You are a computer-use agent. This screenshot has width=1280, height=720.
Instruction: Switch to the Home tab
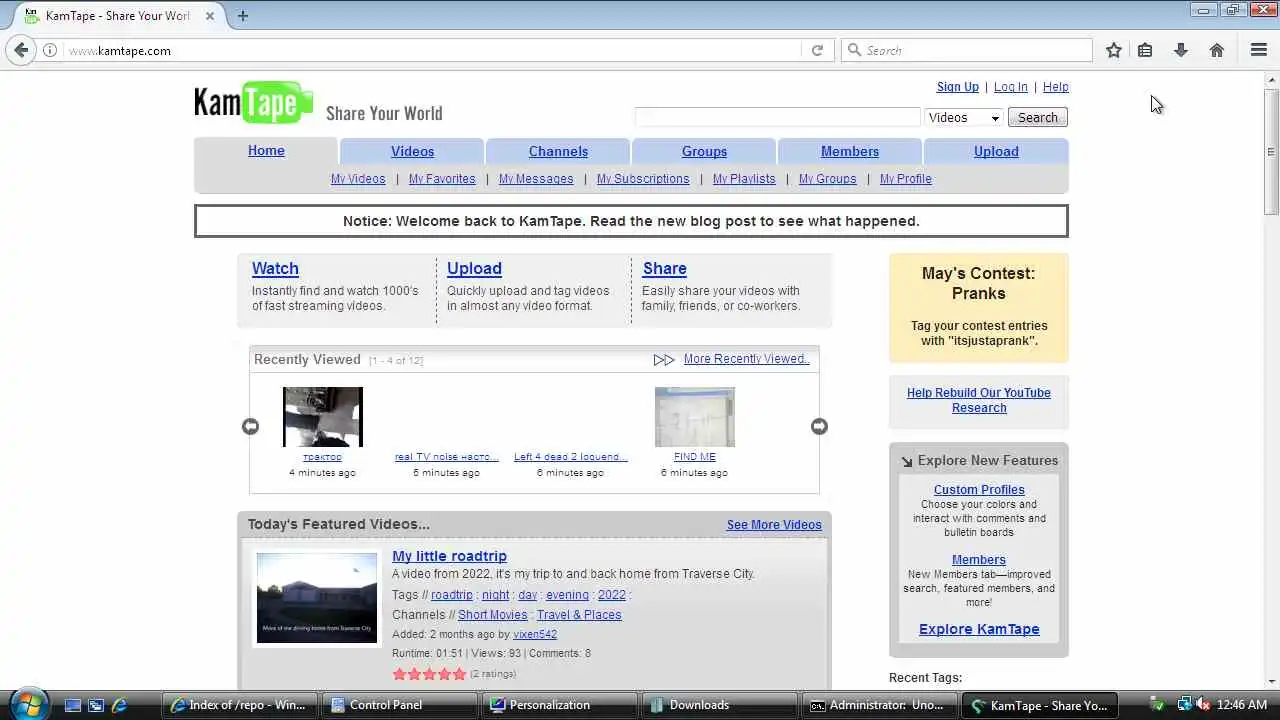tap(266, 151)
